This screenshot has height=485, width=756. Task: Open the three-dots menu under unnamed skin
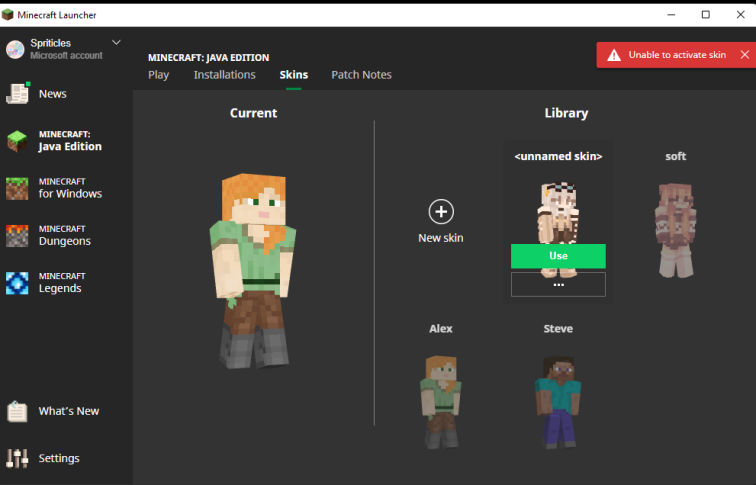(x=558, y=284)
